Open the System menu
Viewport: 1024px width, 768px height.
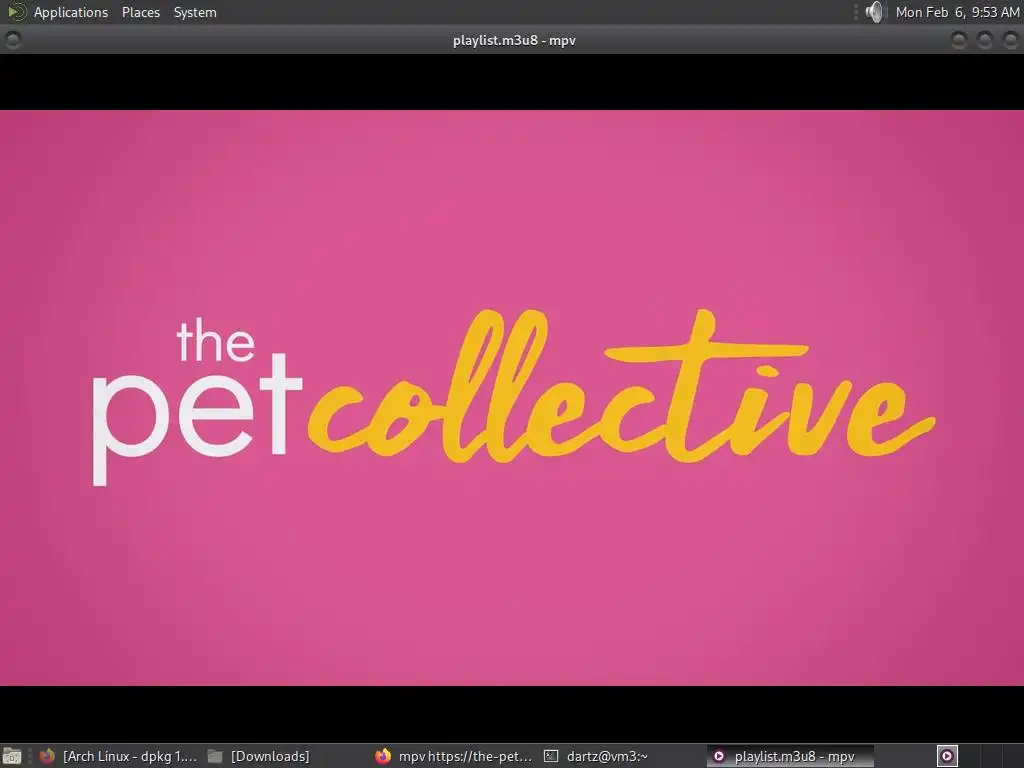[x=195, y=12]
